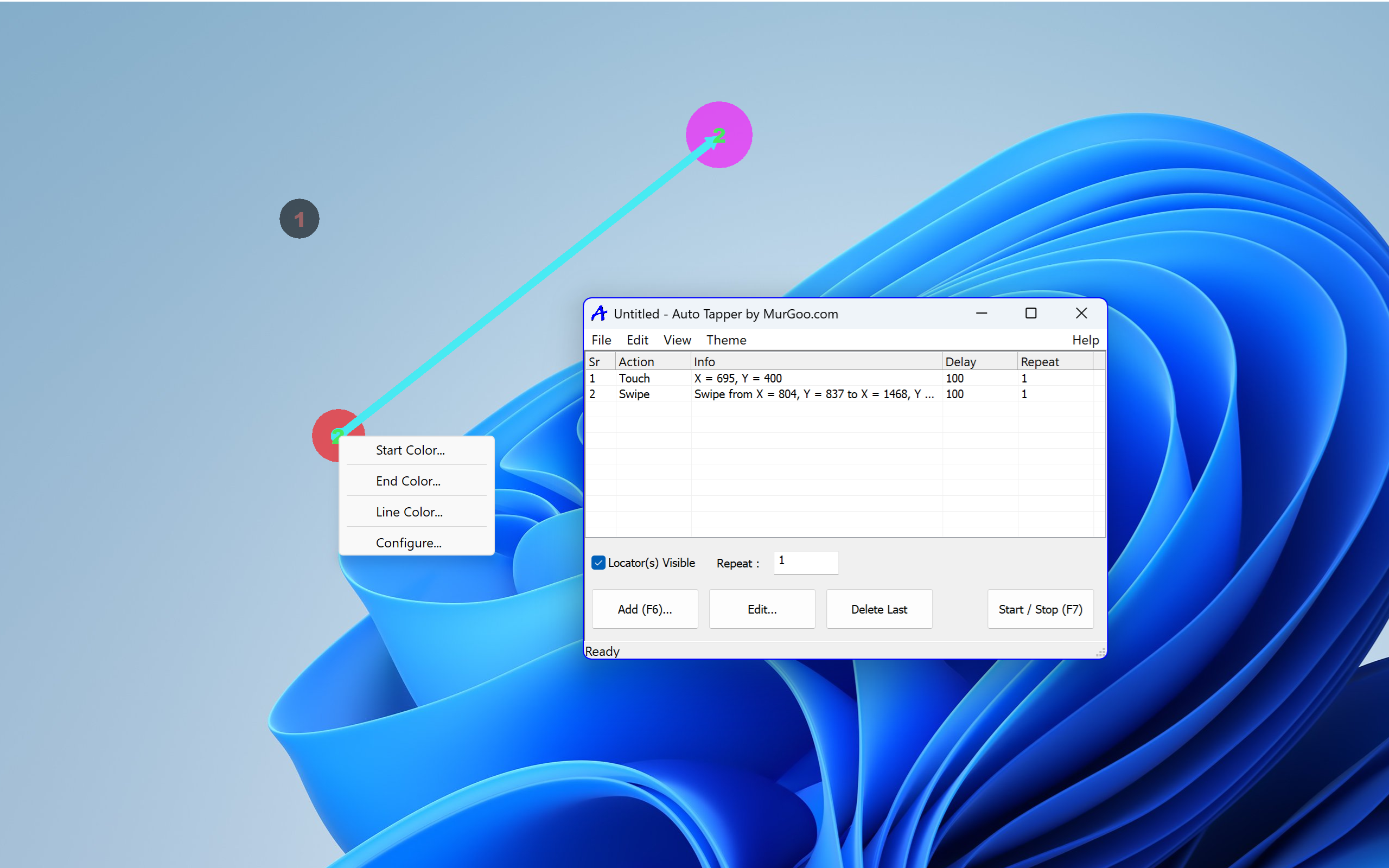Uncheck the Locator(s) Visible checkbox
Image resolution: width=1389 pixels, height=868 pixels.
click(x=598, y=563)
